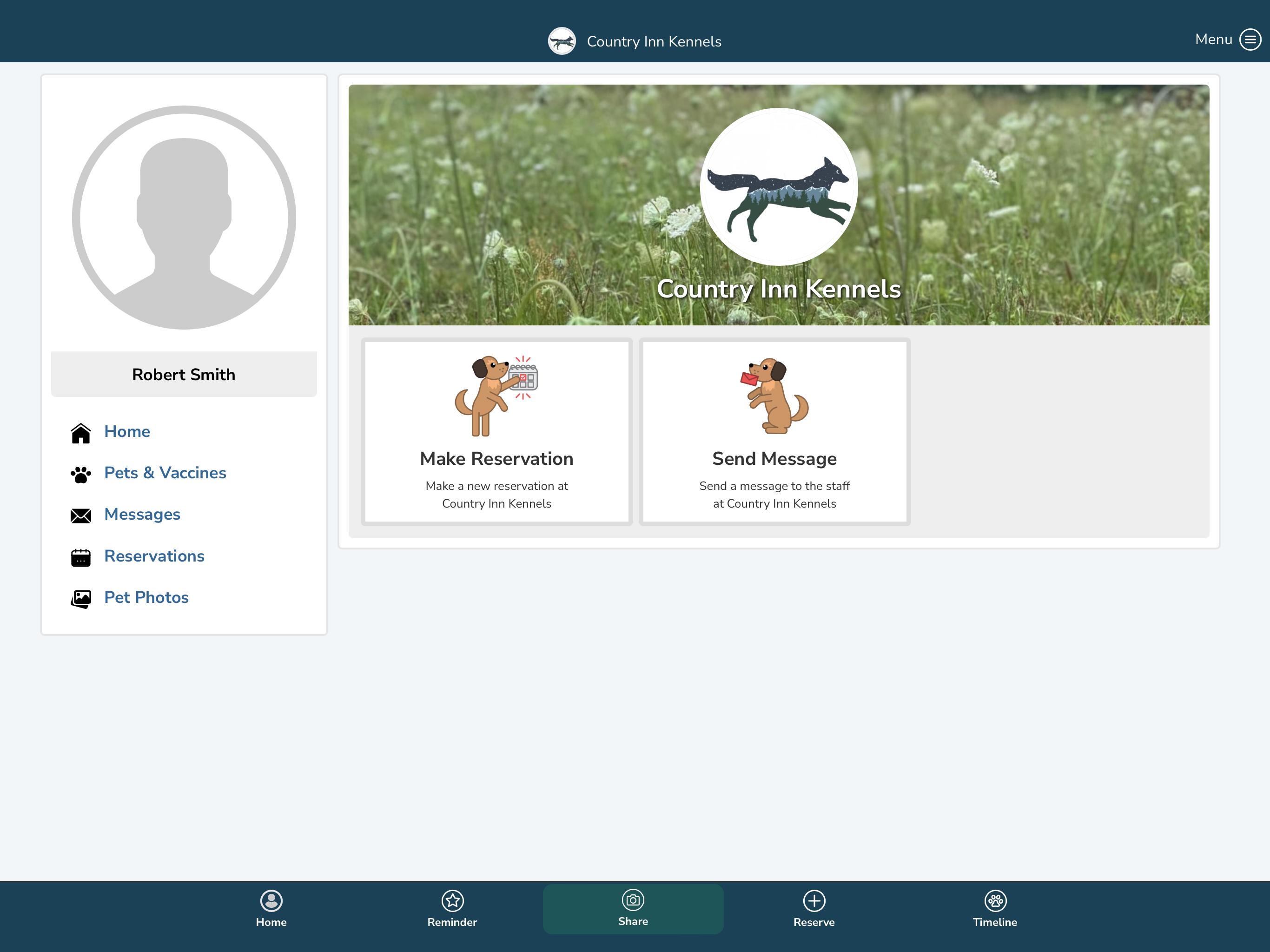Image resolution: width=1270 pixels, height=952 pixels.
Task: Switch to the Reminder tab label
Action: point(452,922)
